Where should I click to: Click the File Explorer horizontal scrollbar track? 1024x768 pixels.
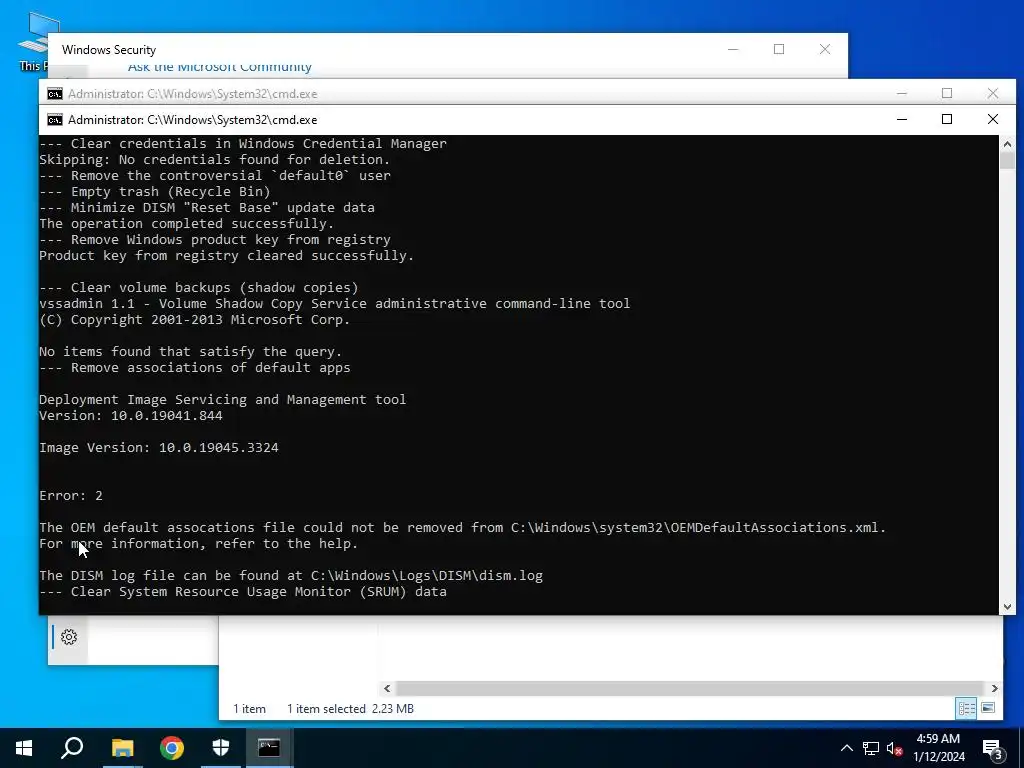point(690,688)
